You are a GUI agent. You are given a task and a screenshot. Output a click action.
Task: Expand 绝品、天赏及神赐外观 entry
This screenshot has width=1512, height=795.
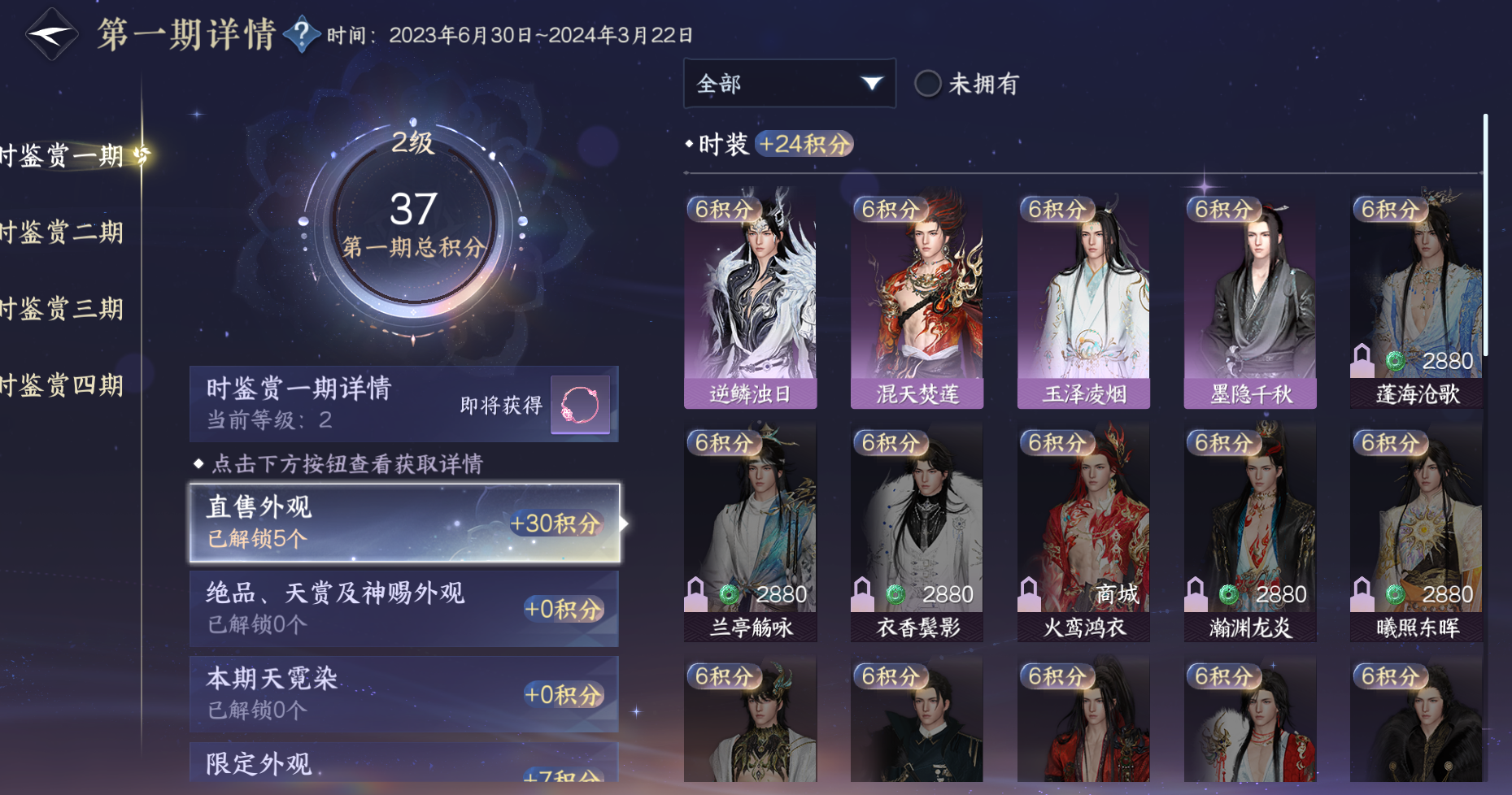403,609
